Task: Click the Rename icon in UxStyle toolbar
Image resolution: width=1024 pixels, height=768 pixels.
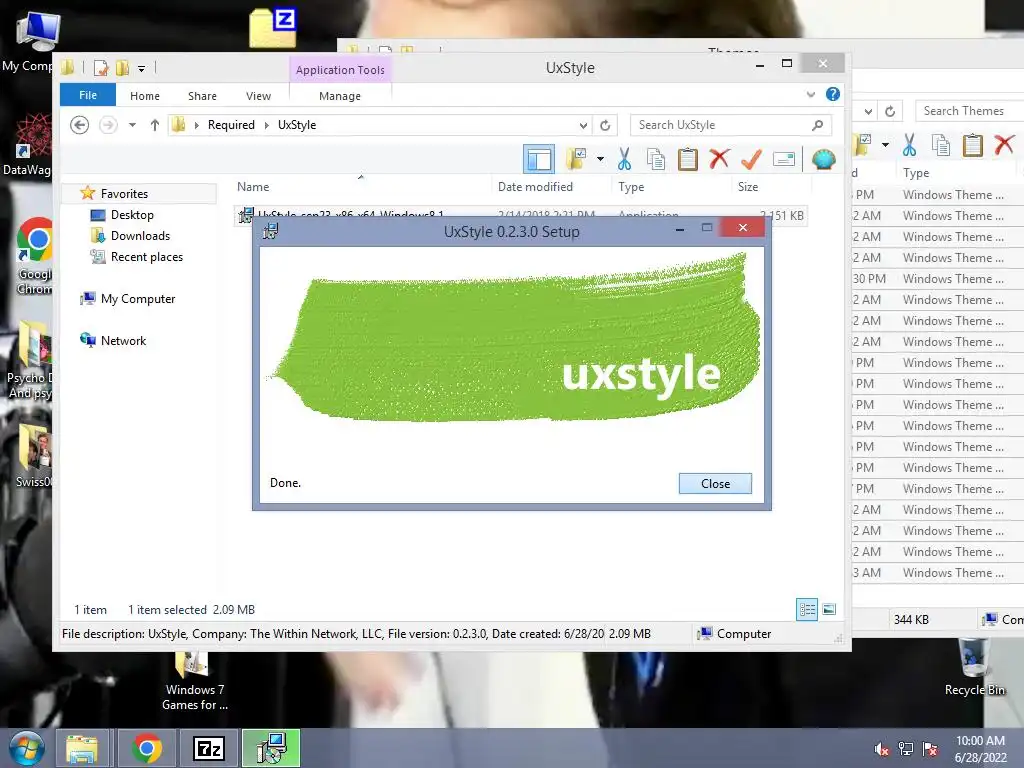Action: pos(783,159)
